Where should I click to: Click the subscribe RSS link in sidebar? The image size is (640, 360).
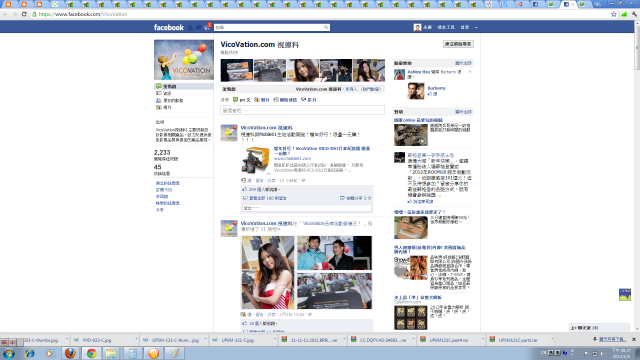click(x=164, y=190)
